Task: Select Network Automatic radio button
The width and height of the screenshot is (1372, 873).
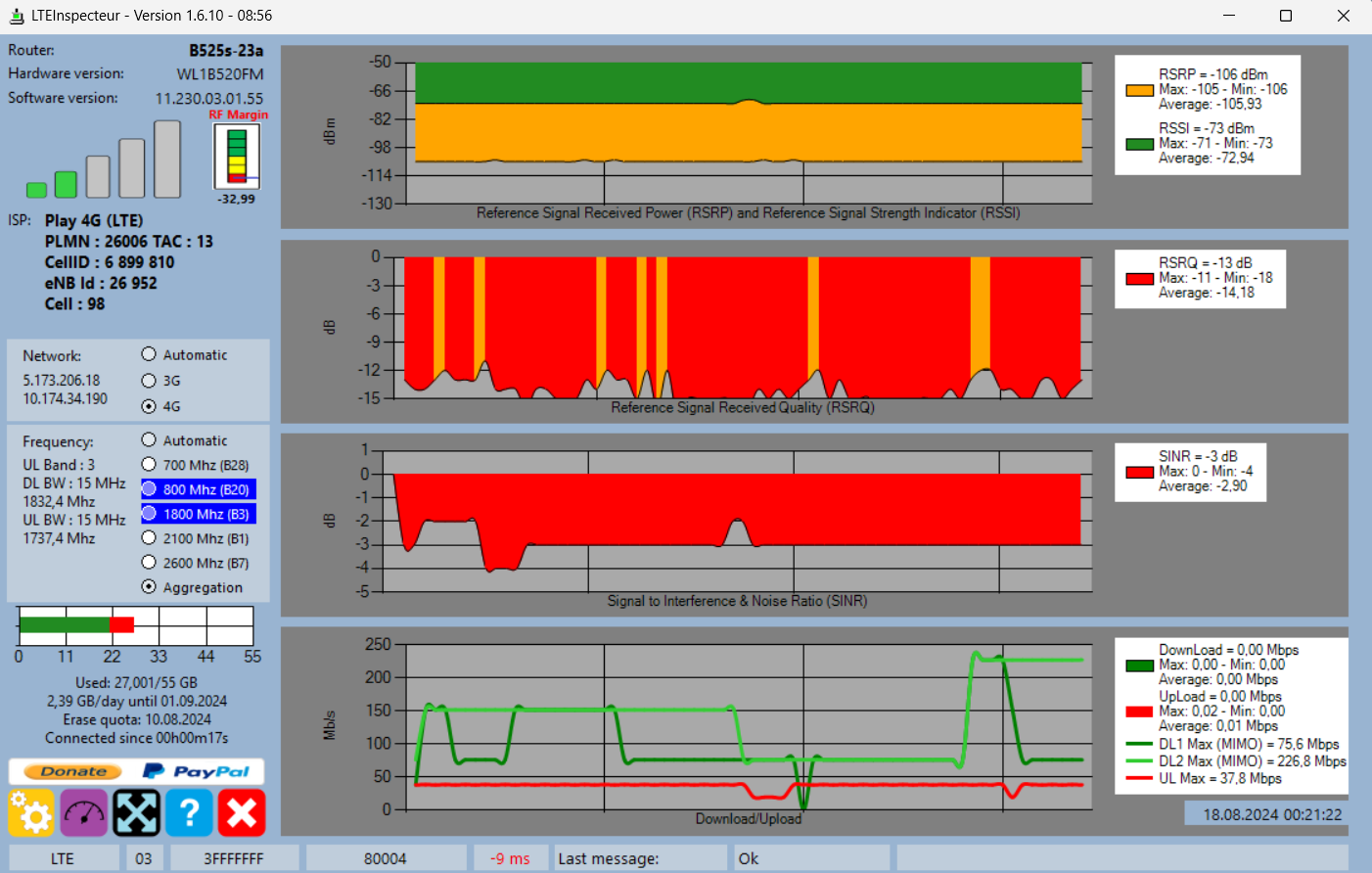Action: (149, 354)
